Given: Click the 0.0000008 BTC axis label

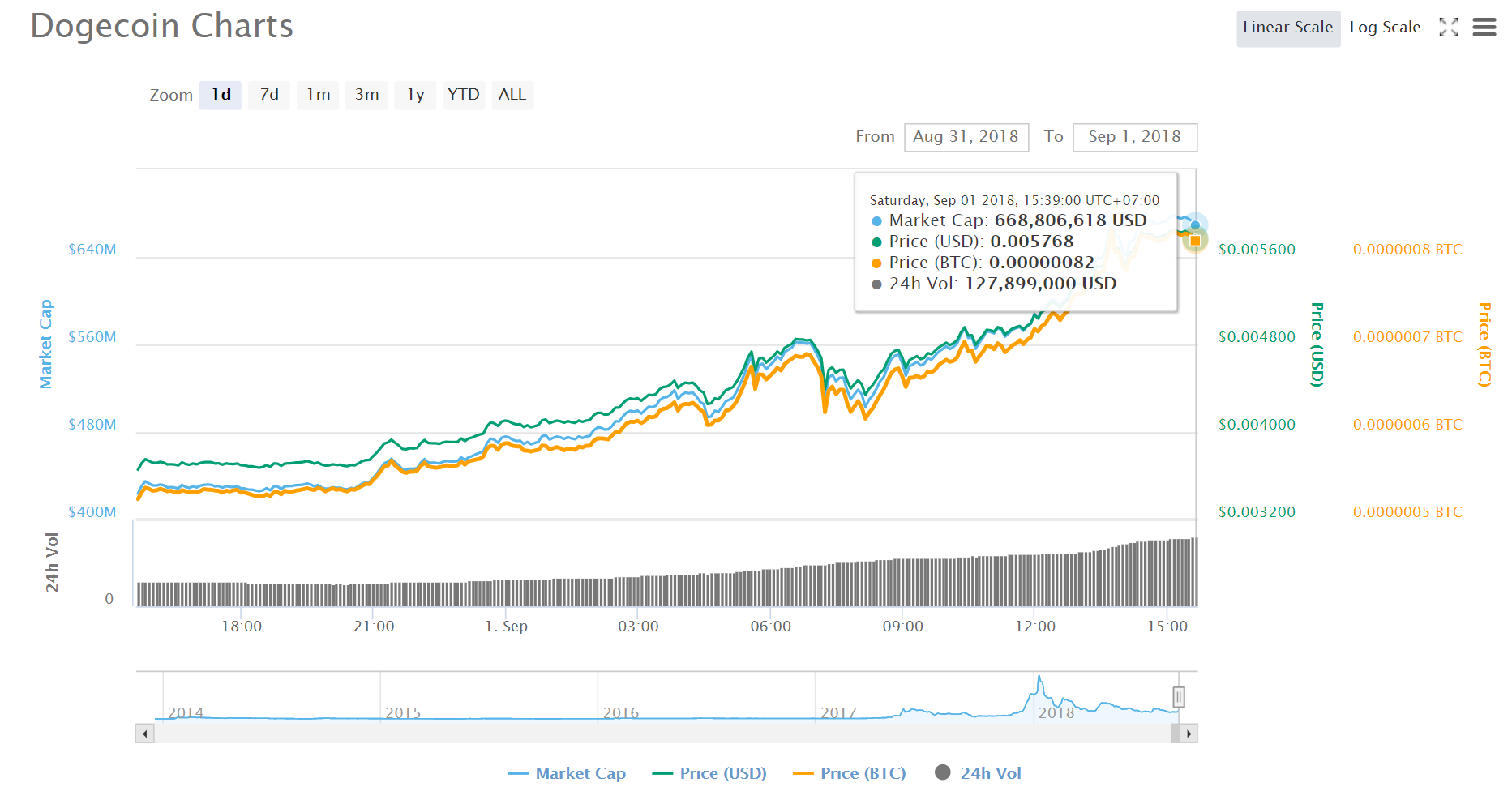Looking at the screenshot, I should 1407,250.
